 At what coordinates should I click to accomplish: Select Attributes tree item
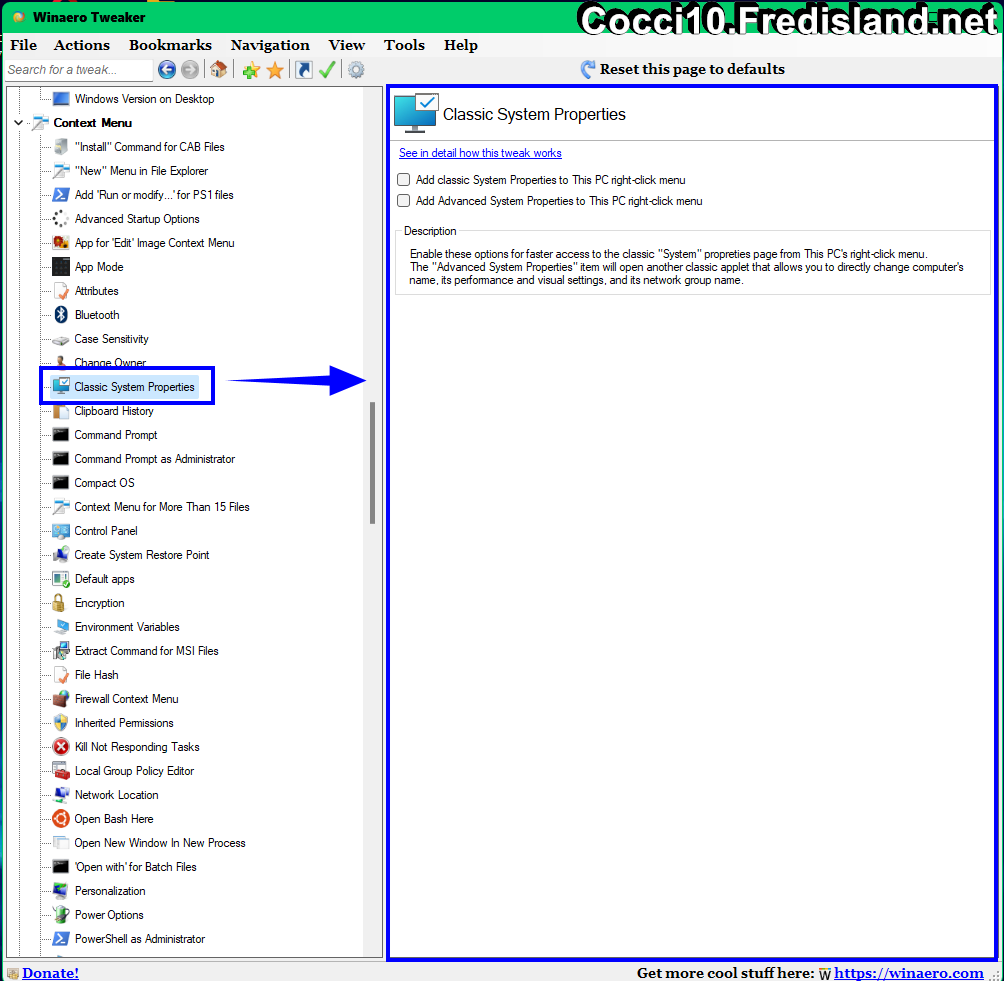(x=97, y=291)
